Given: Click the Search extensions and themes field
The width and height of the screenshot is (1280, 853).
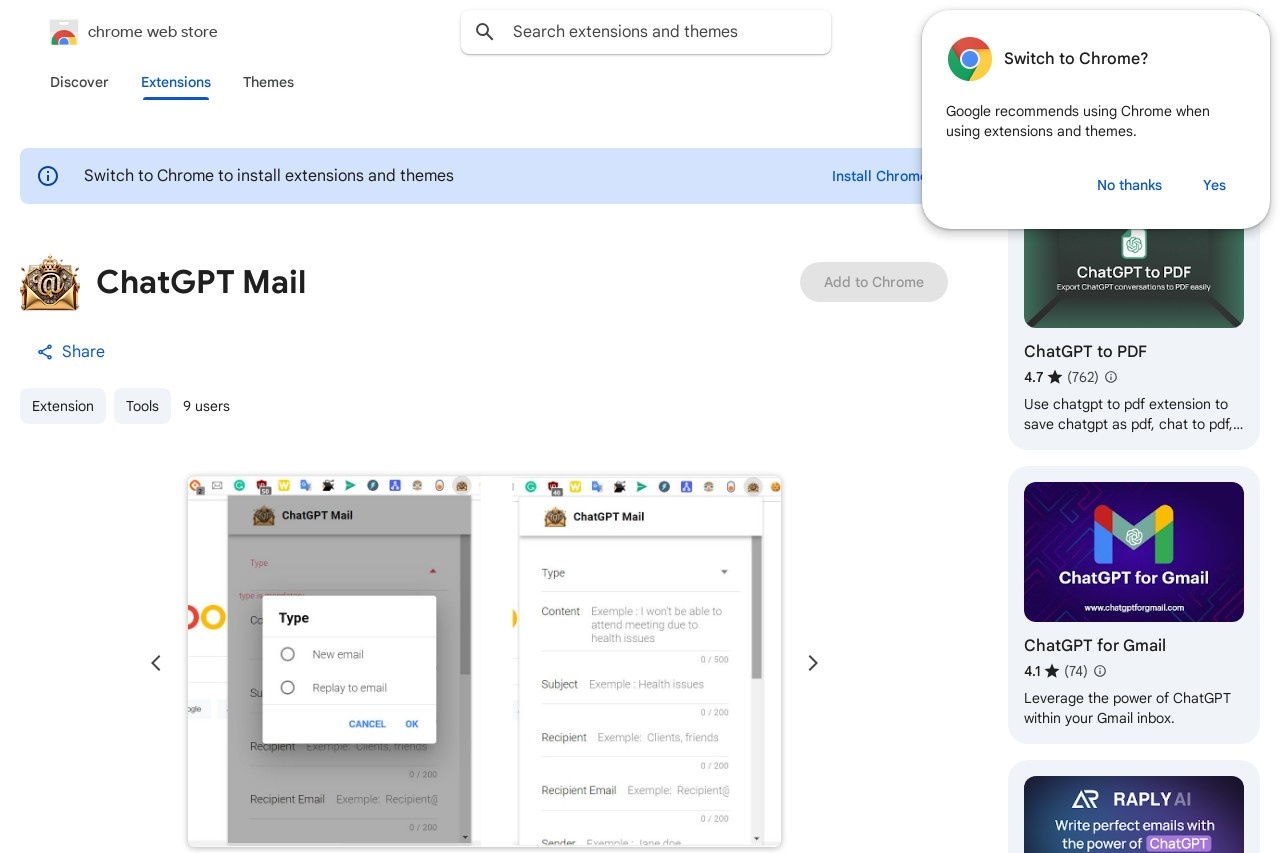Looking at the screenshot, I should point(646,32).
